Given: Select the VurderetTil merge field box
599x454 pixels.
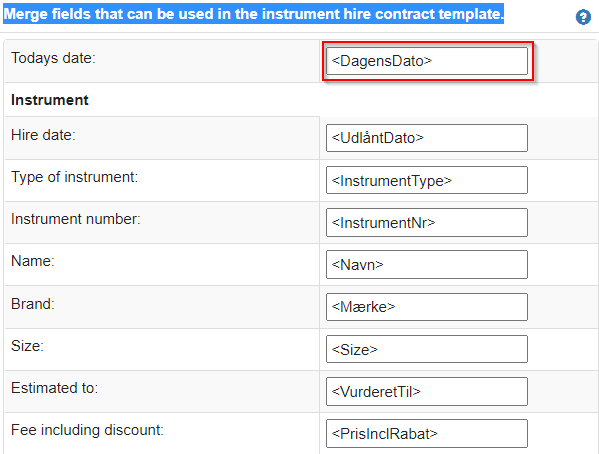Looking at the screenshot, I should (x=427, y=391).
